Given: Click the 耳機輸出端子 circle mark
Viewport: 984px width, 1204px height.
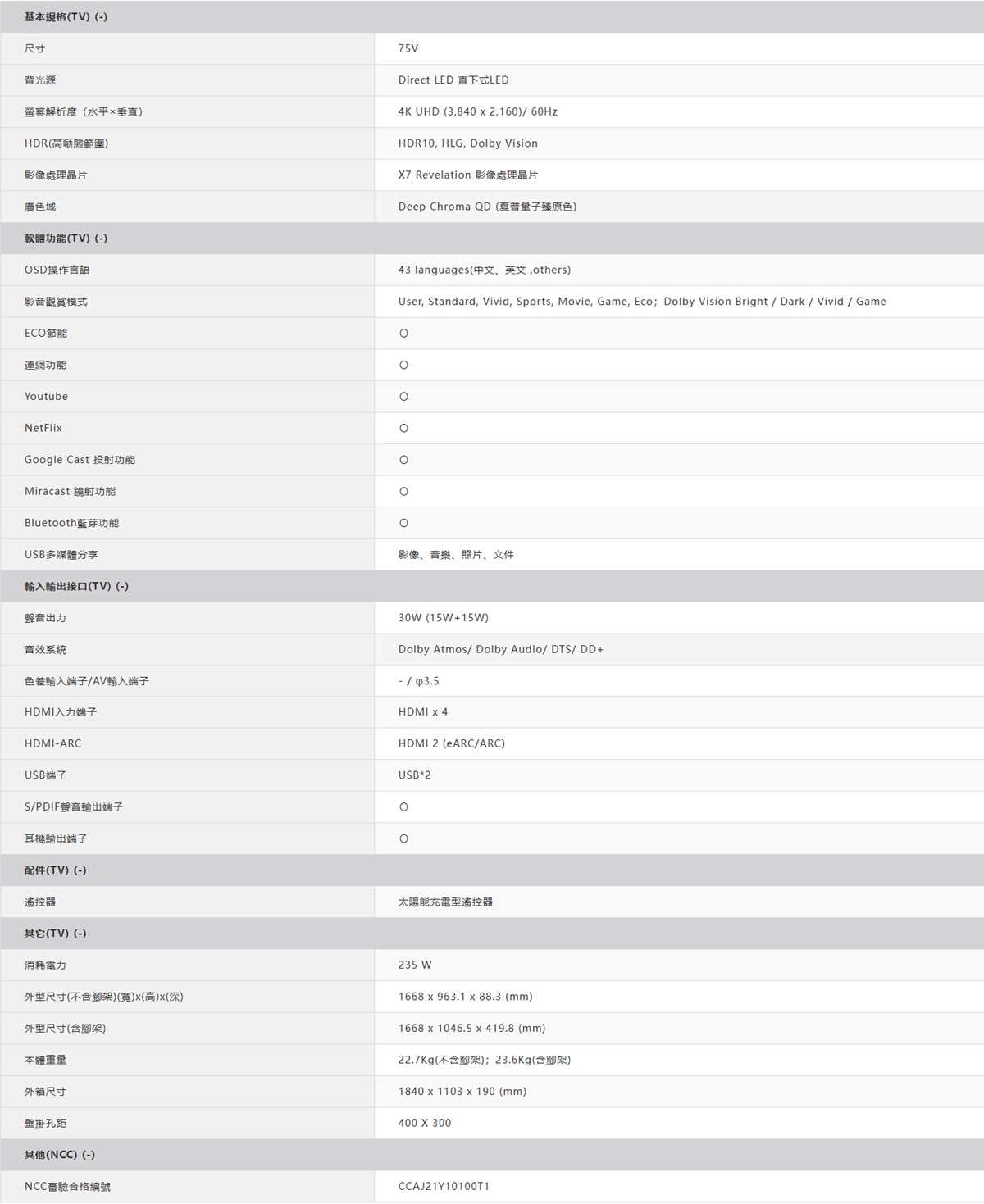Looking at the screenshot, I should (x=403, y=839).
